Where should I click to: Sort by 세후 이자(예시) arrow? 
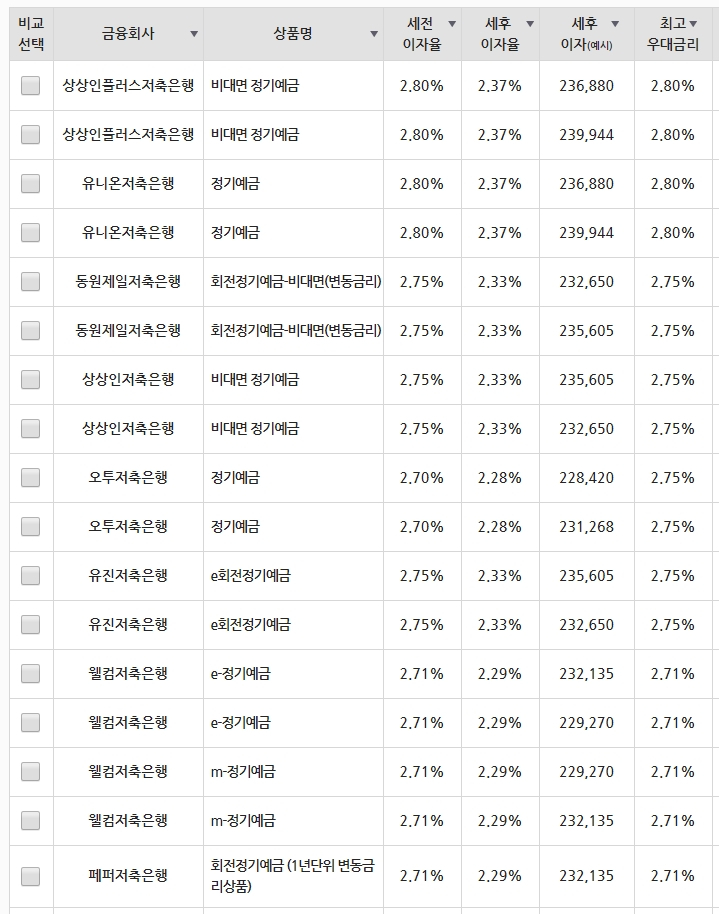tap(615, 24)
